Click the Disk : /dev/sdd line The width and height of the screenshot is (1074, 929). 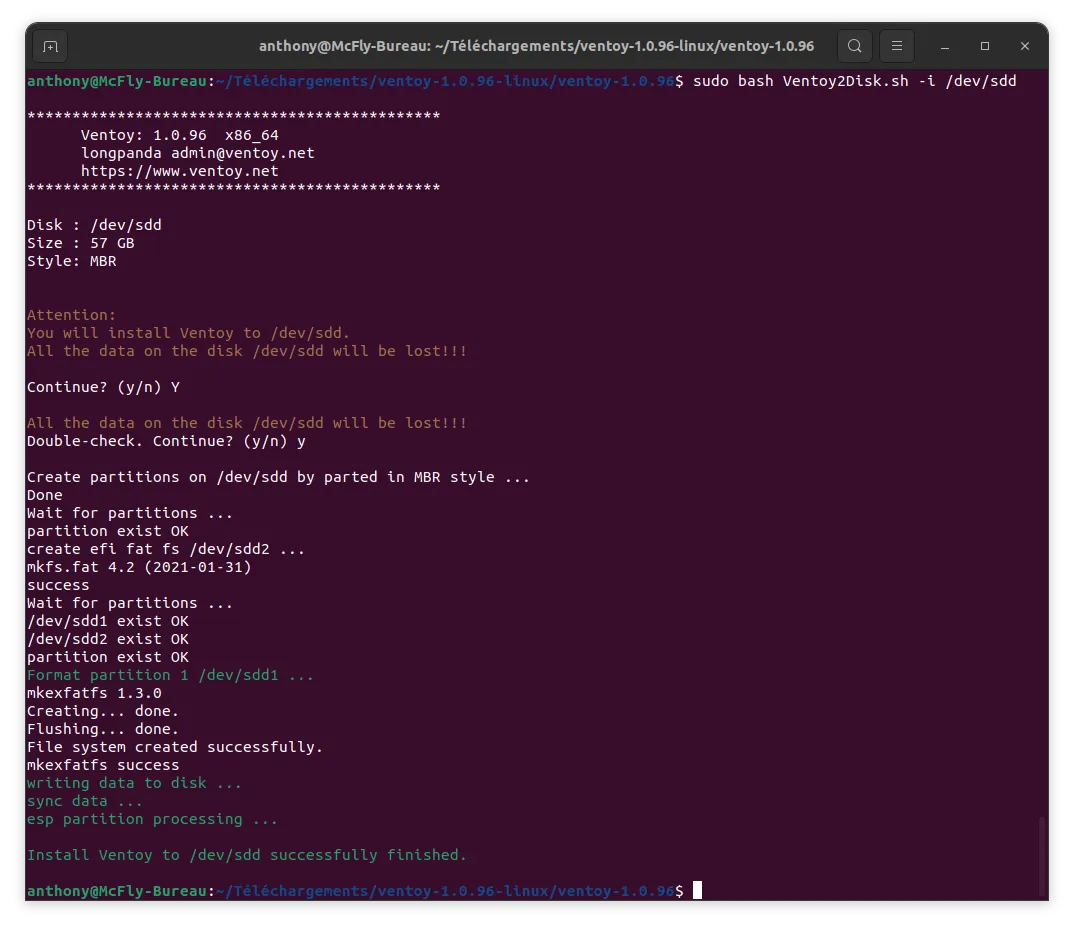tap(94, 224)
